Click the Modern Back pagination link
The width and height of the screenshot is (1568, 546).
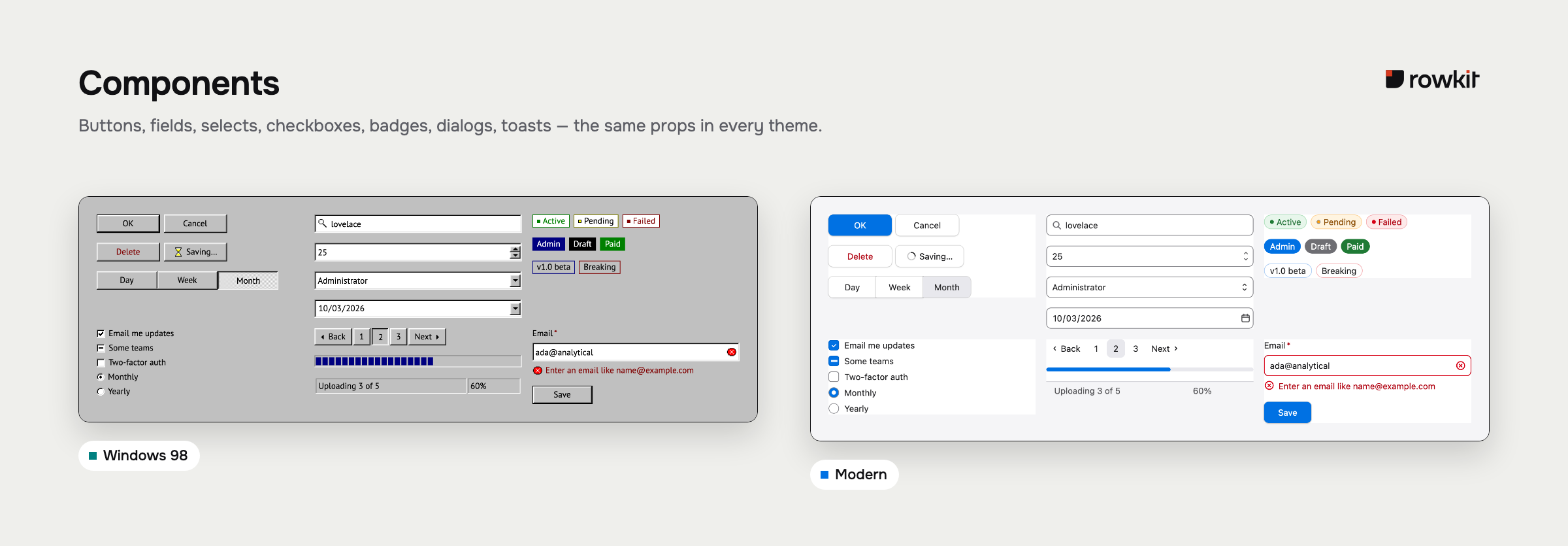pyautogui.click(x=1066, y=349)
